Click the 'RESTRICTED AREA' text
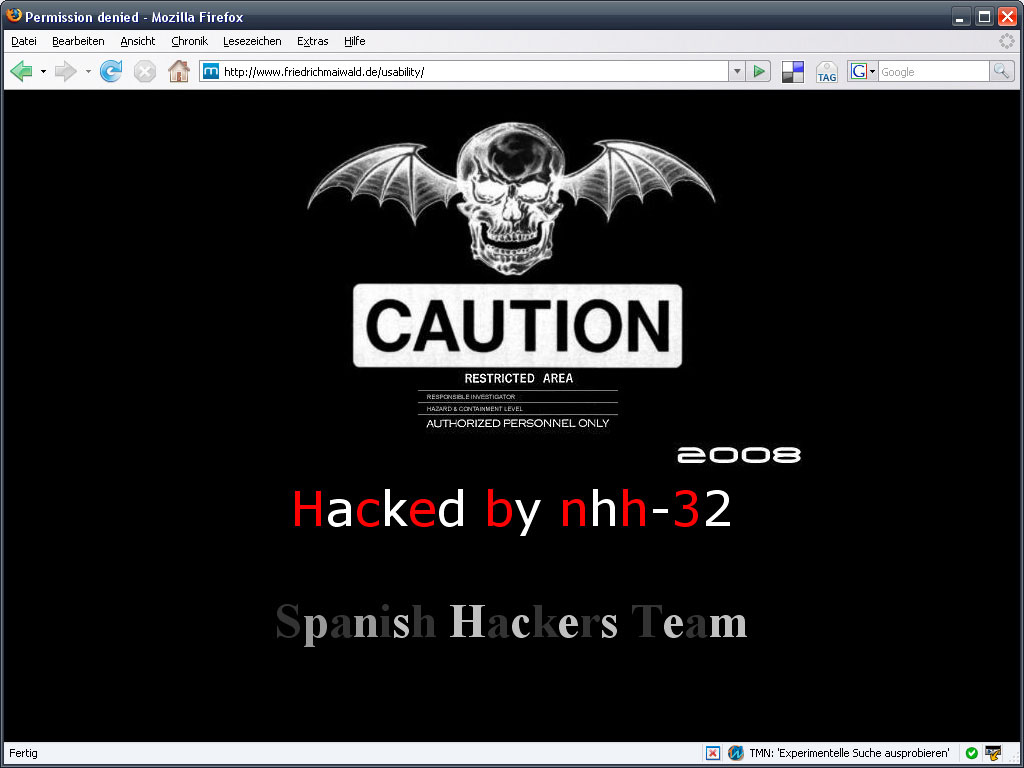This screenshot has width=1024, height=768. [x=519, y=378]
